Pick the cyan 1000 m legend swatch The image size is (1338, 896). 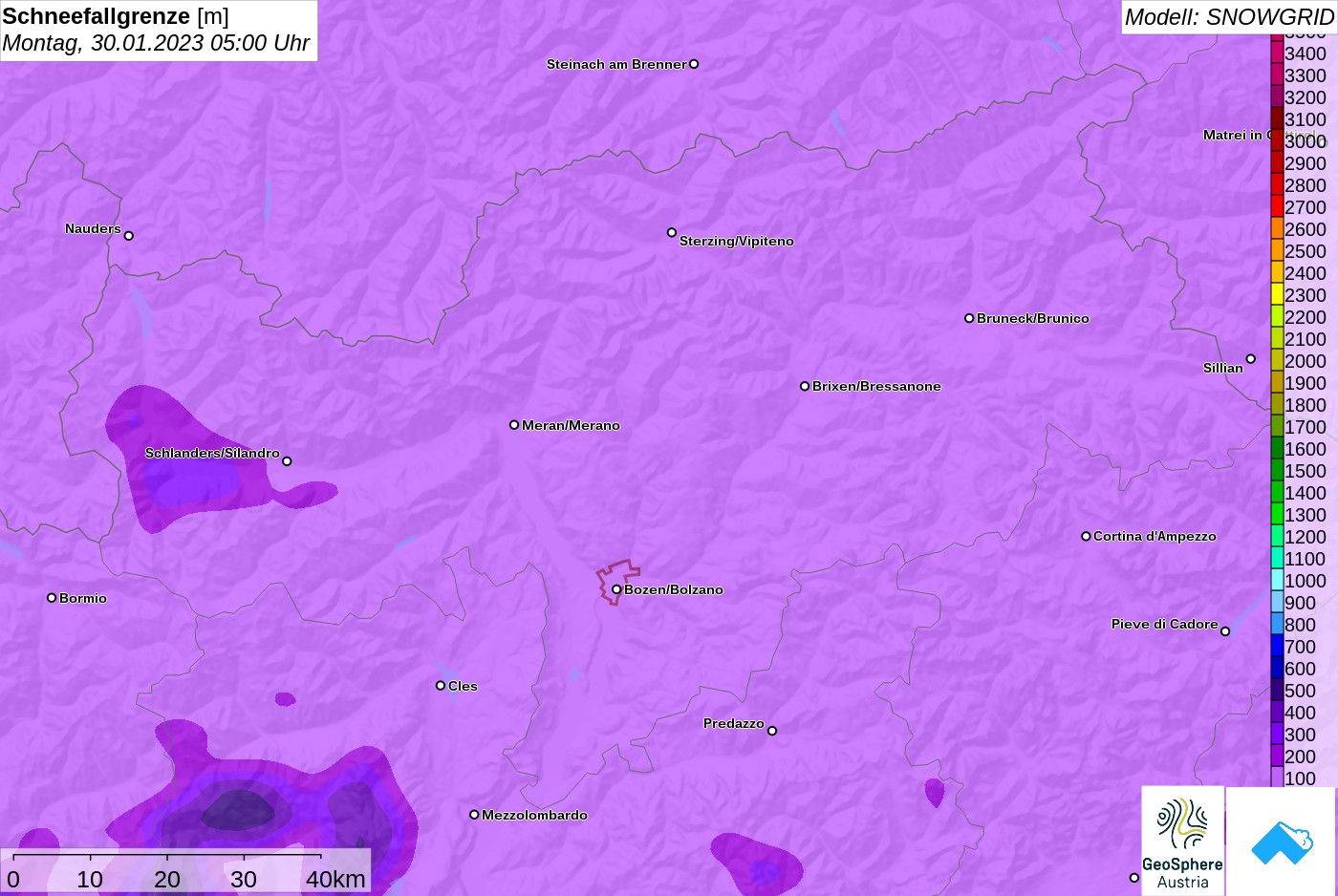[x=1277, y=580]
